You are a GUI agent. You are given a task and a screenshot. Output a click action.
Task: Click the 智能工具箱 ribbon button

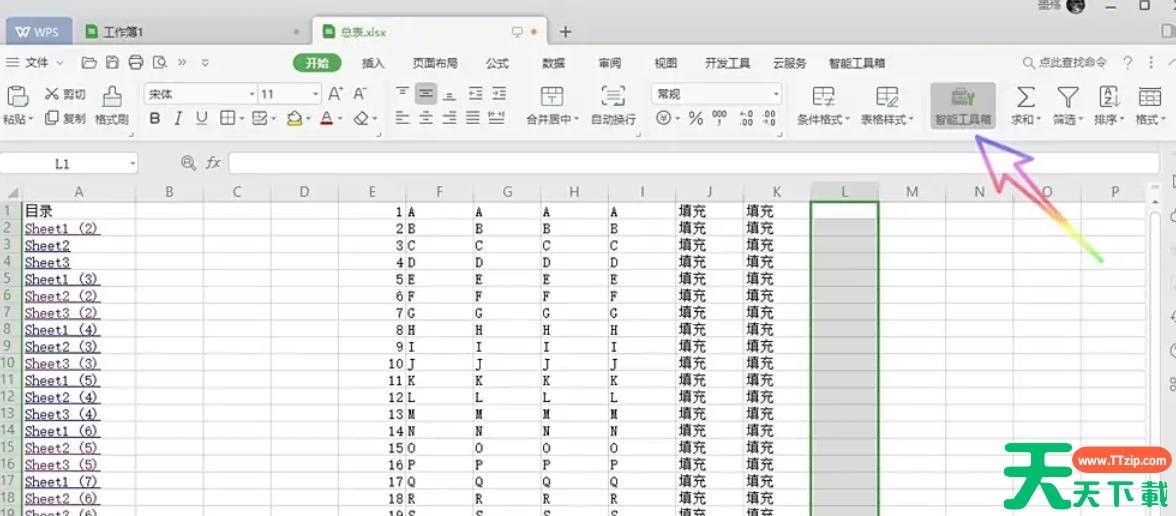(962, 105)
